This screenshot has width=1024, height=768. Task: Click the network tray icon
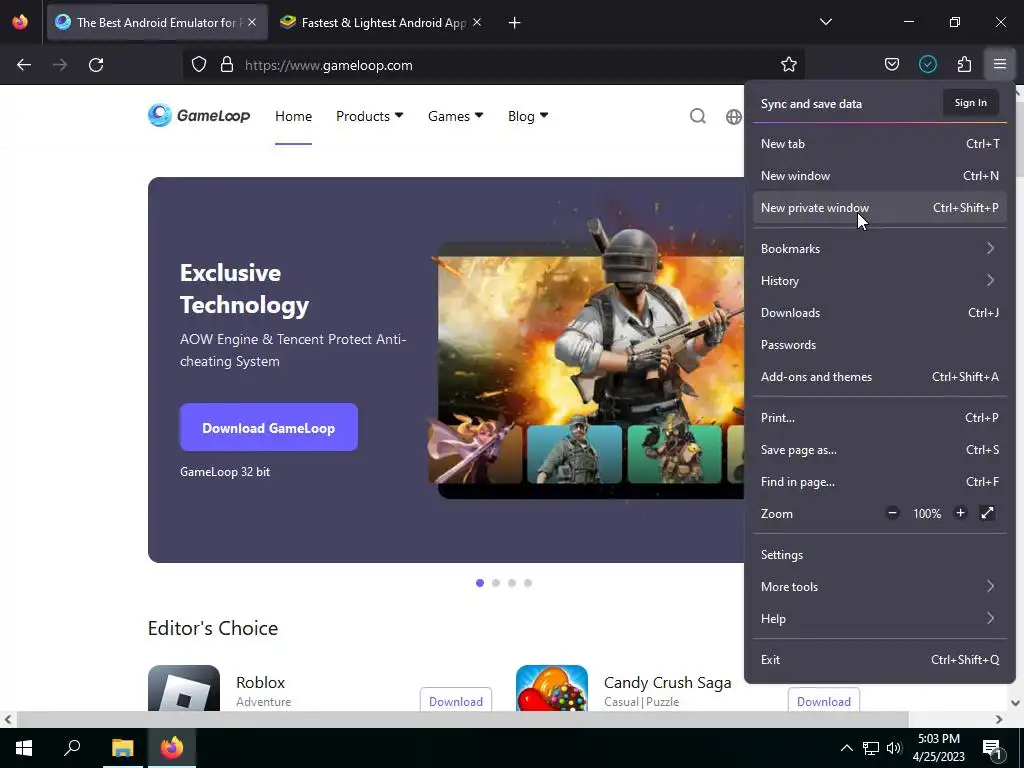871,748
